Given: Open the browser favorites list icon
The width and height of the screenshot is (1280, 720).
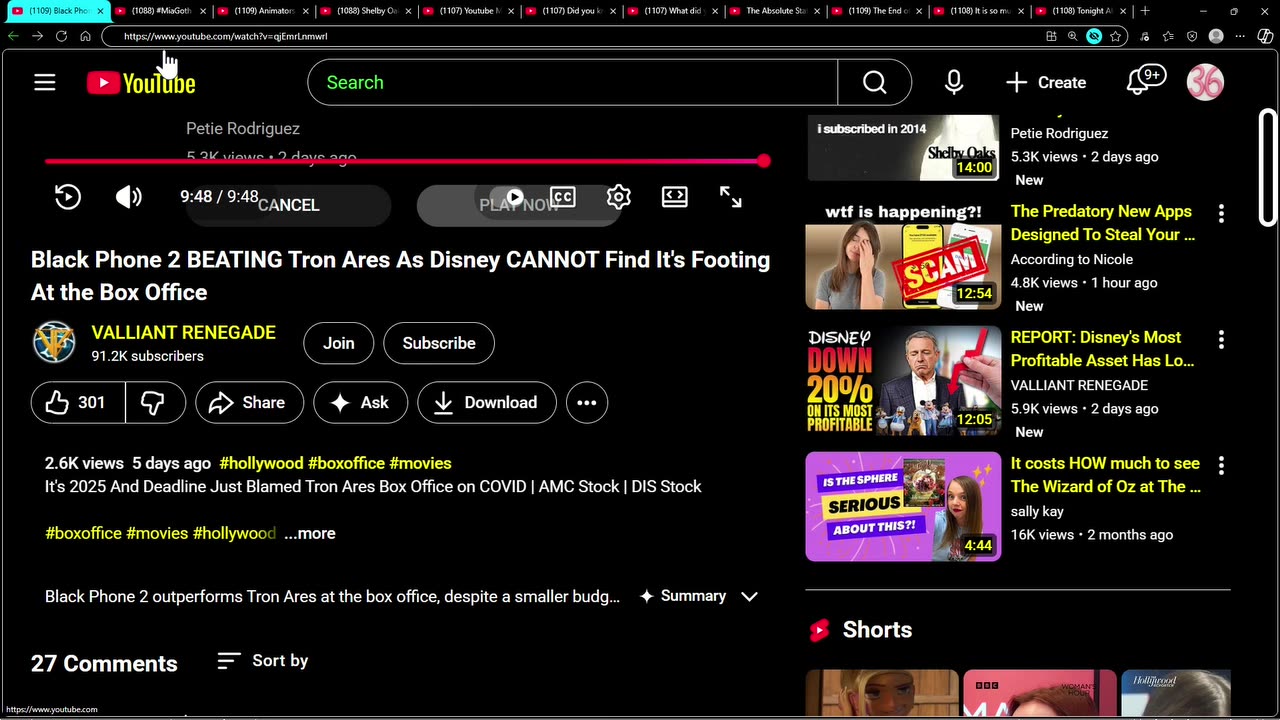Looking at the screenshot, I should [x=1168, y=36].
